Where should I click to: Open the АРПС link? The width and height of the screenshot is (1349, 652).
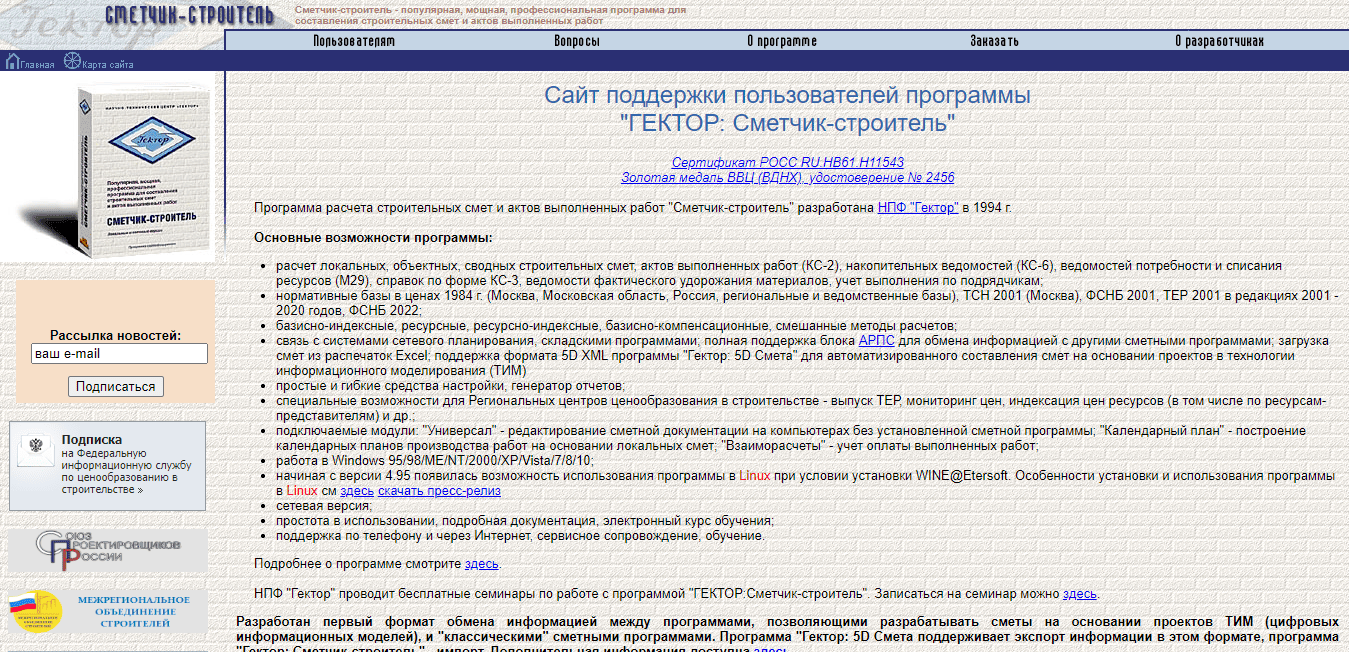(x=877, y=341)
